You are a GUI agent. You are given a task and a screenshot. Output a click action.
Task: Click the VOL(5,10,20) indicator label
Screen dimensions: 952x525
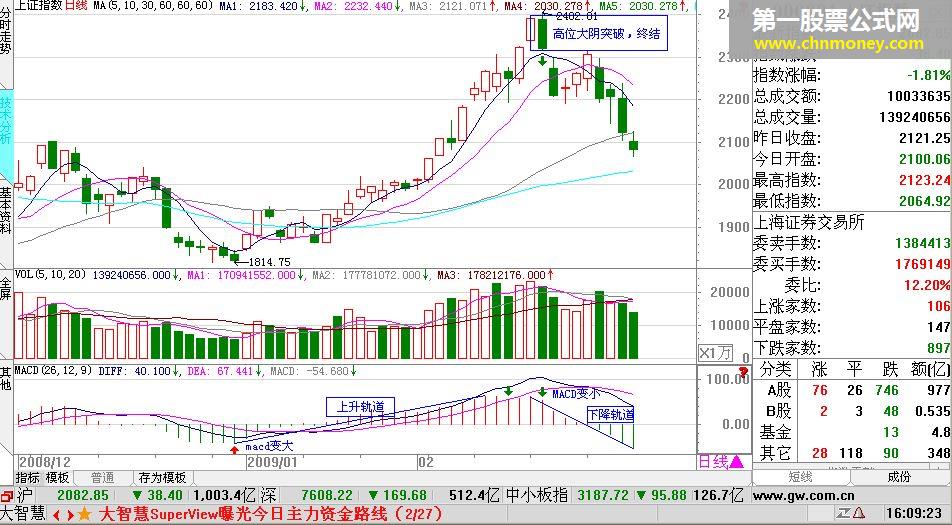(x=51, y=275)
